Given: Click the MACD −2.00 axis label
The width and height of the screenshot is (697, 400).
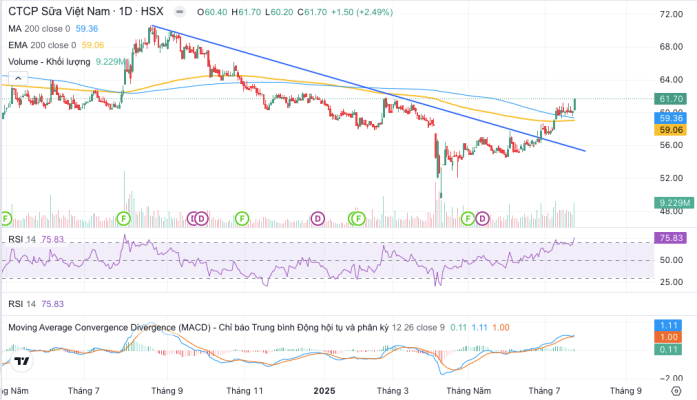Looking at the screenshot, I should (671, 378).
